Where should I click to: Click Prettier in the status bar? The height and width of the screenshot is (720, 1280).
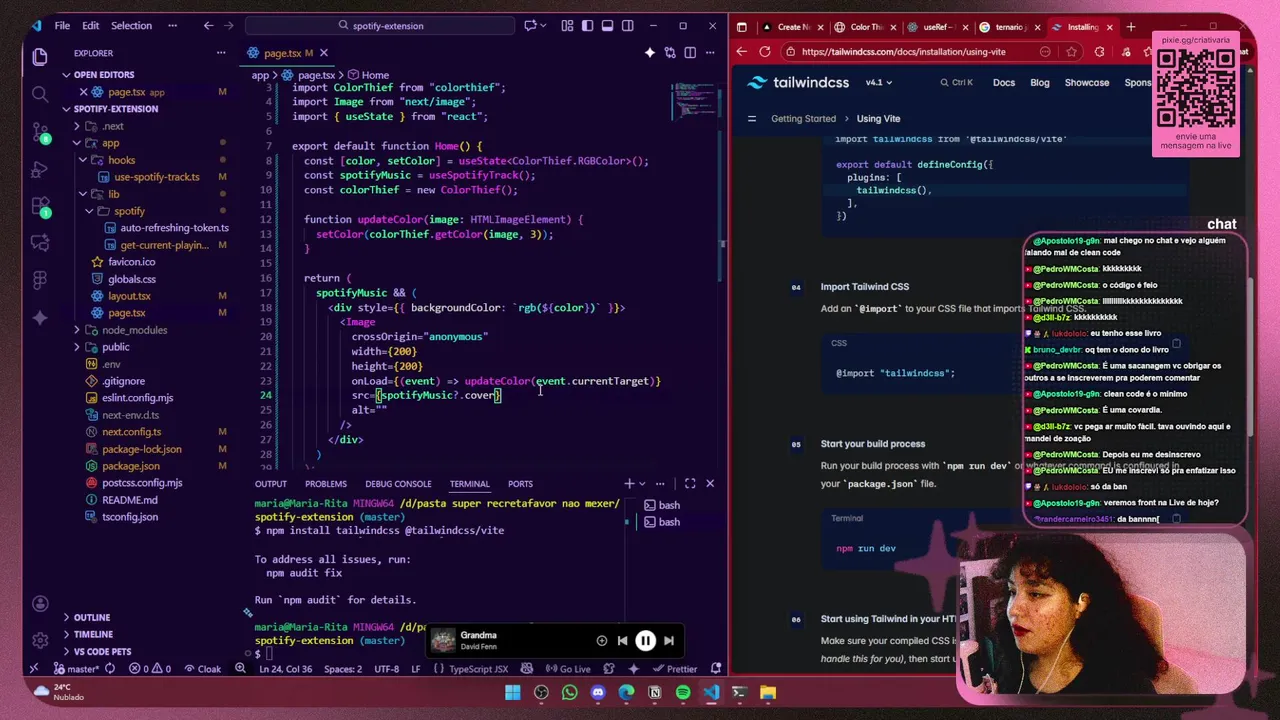676,669
